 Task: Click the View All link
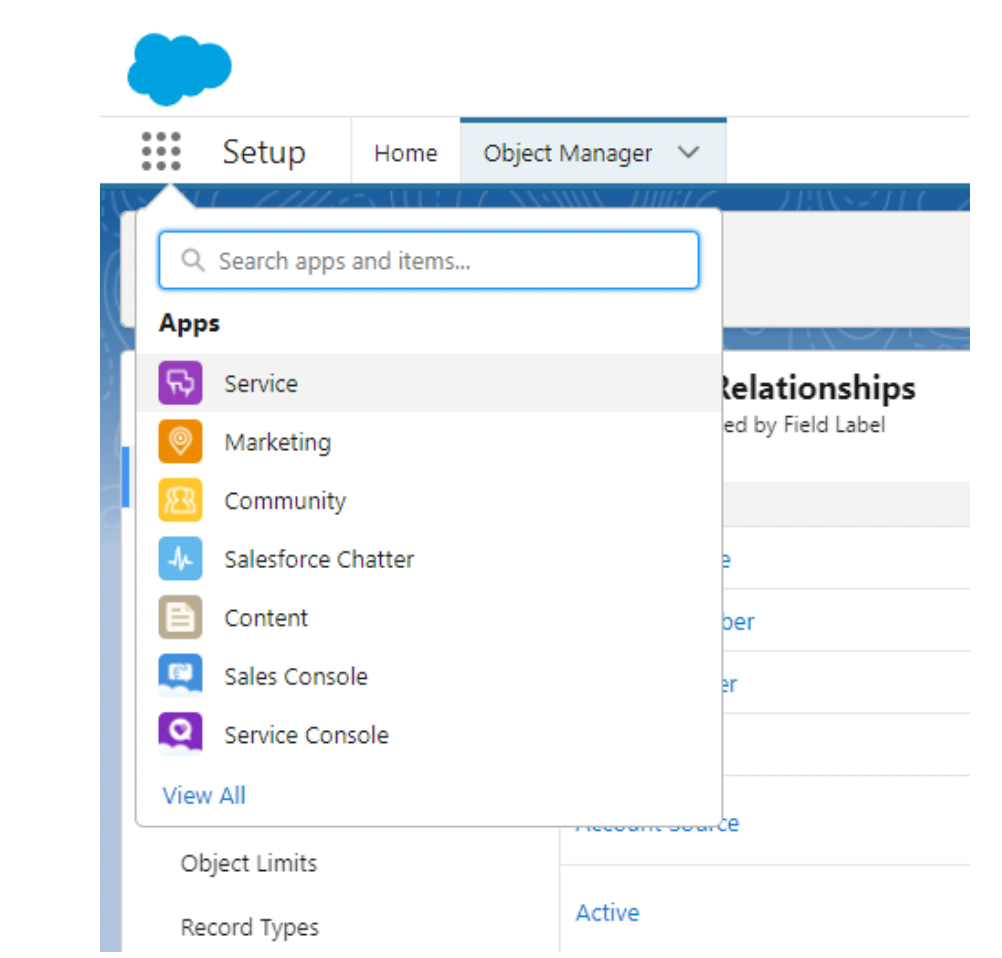pyautogui.click(x=204, y=796)
